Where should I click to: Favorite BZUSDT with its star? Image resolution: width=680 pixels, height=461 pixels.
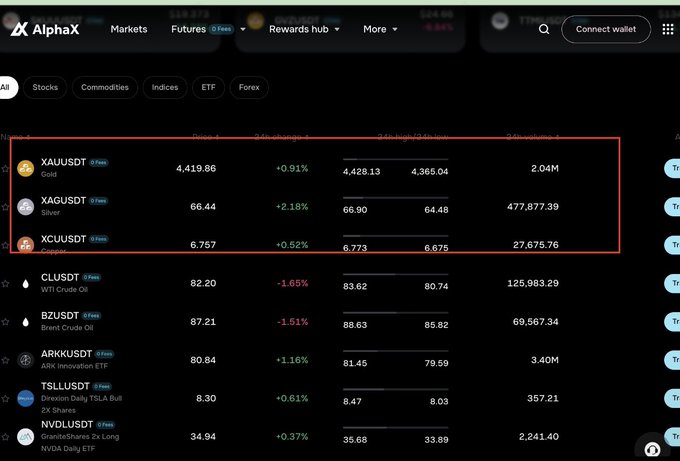tap(5, 322)
